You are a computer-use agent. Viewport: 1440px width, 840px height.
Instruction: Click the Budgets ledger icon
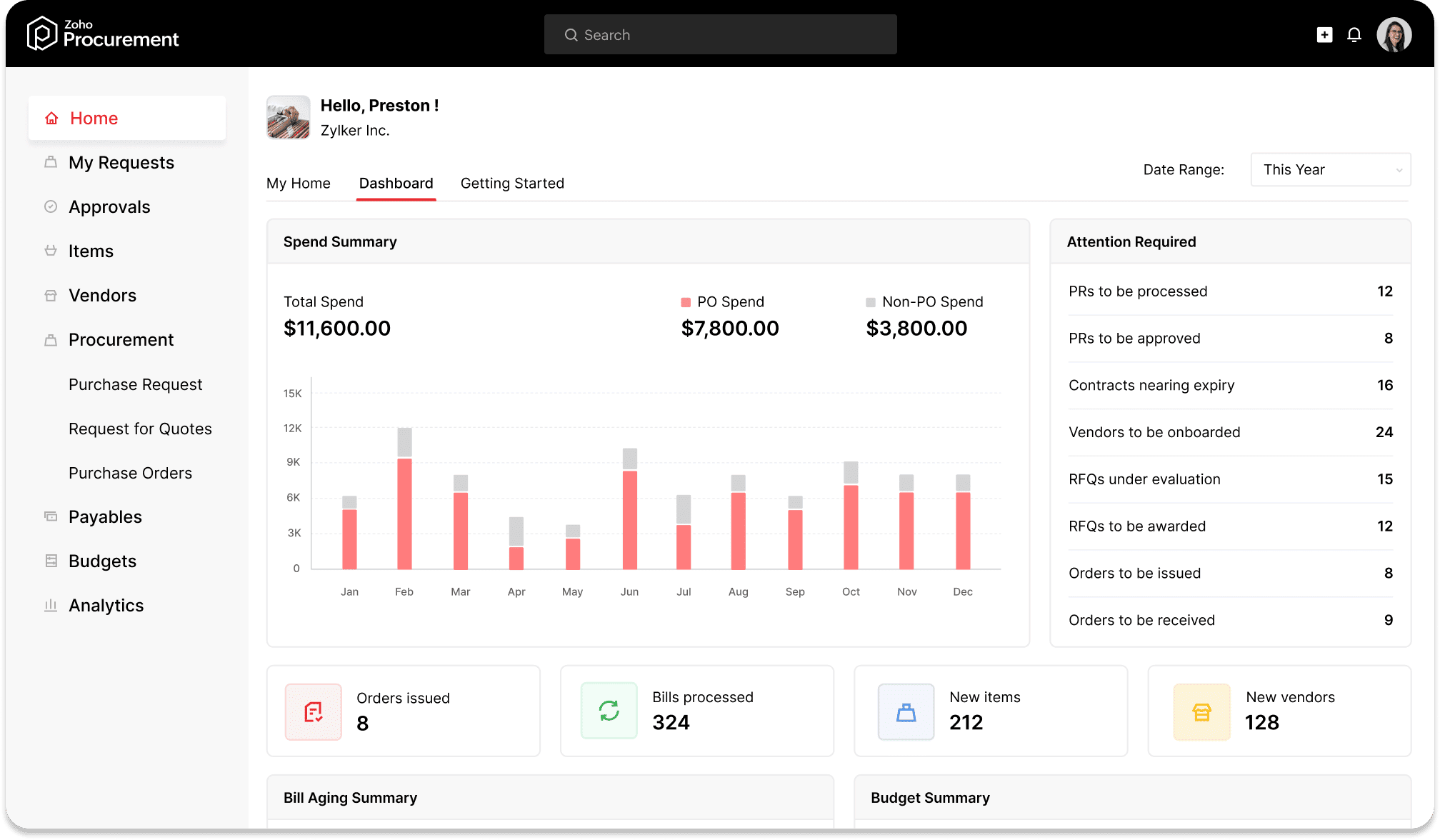[x=51, y=561]
